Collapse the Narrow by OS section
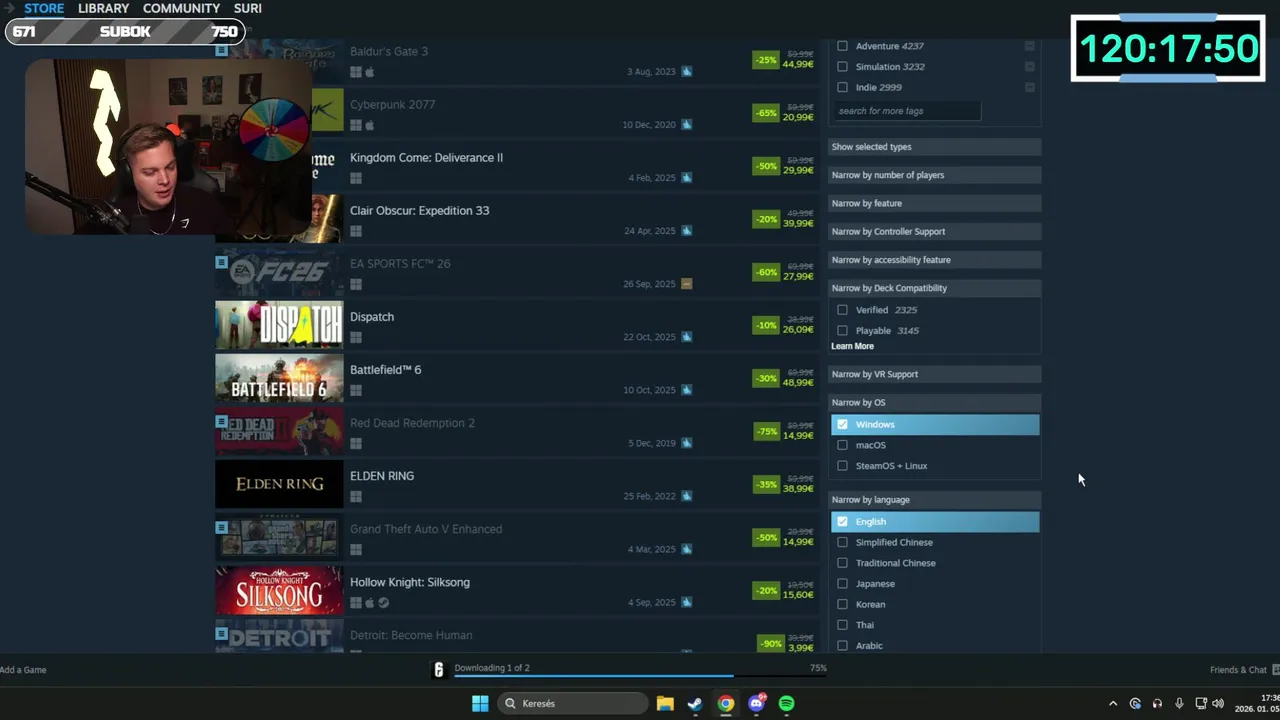This screenshot has width=1280, height=720. click(x=934, y=402)
